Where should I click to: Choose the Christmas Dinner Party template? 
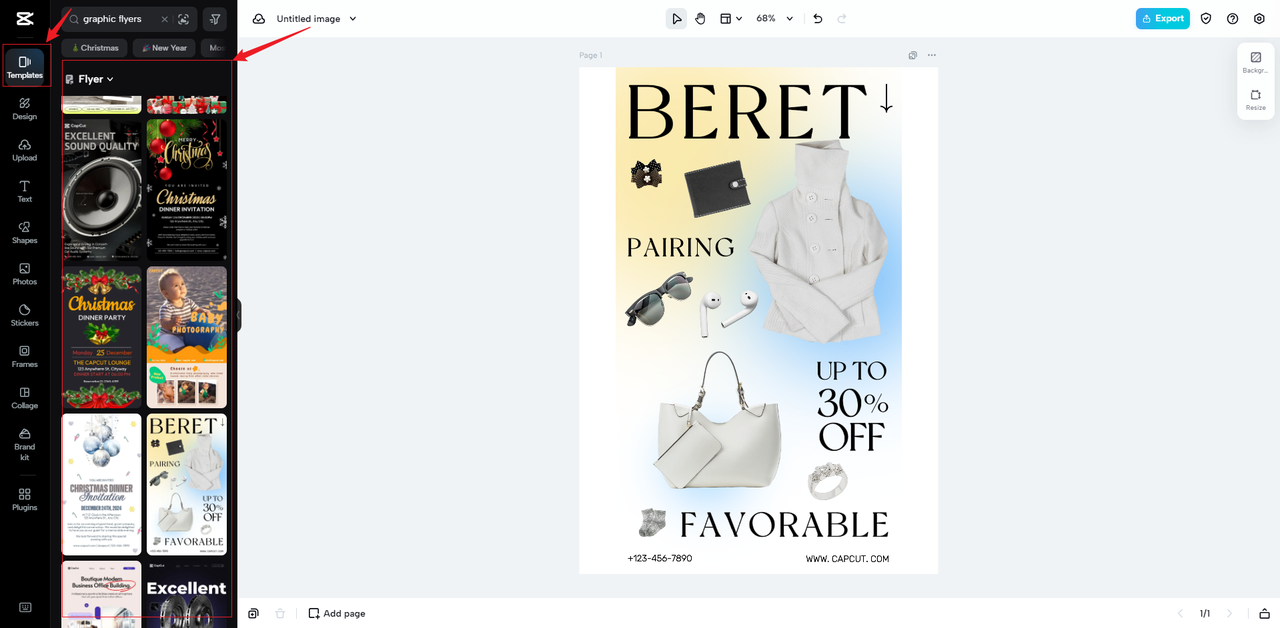(102, 337)
